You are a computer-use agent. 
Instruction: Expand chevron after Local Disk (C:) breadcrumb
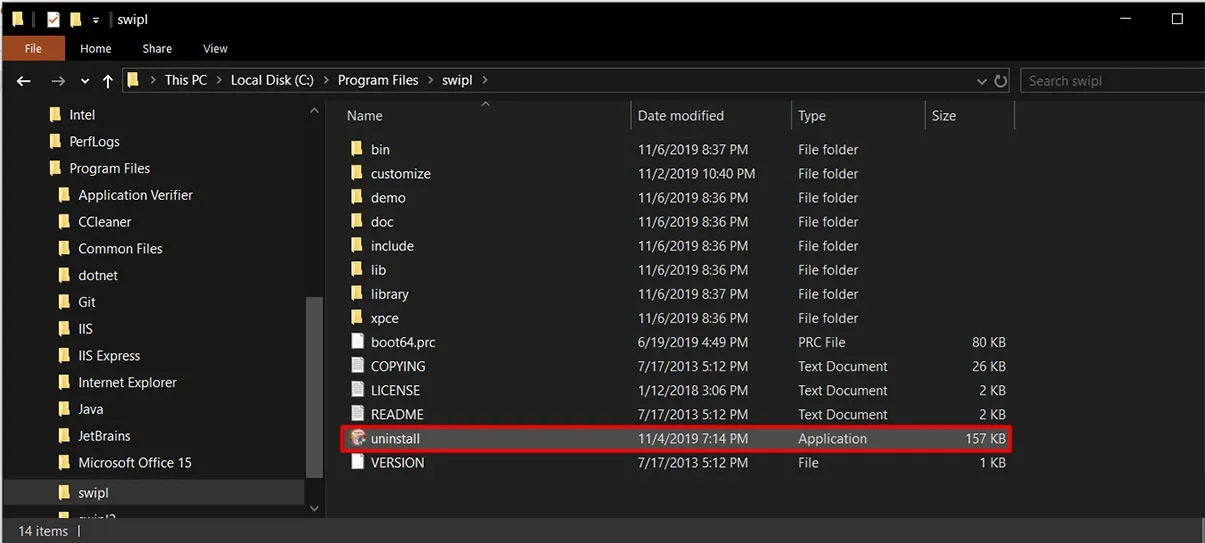point(326,80)
